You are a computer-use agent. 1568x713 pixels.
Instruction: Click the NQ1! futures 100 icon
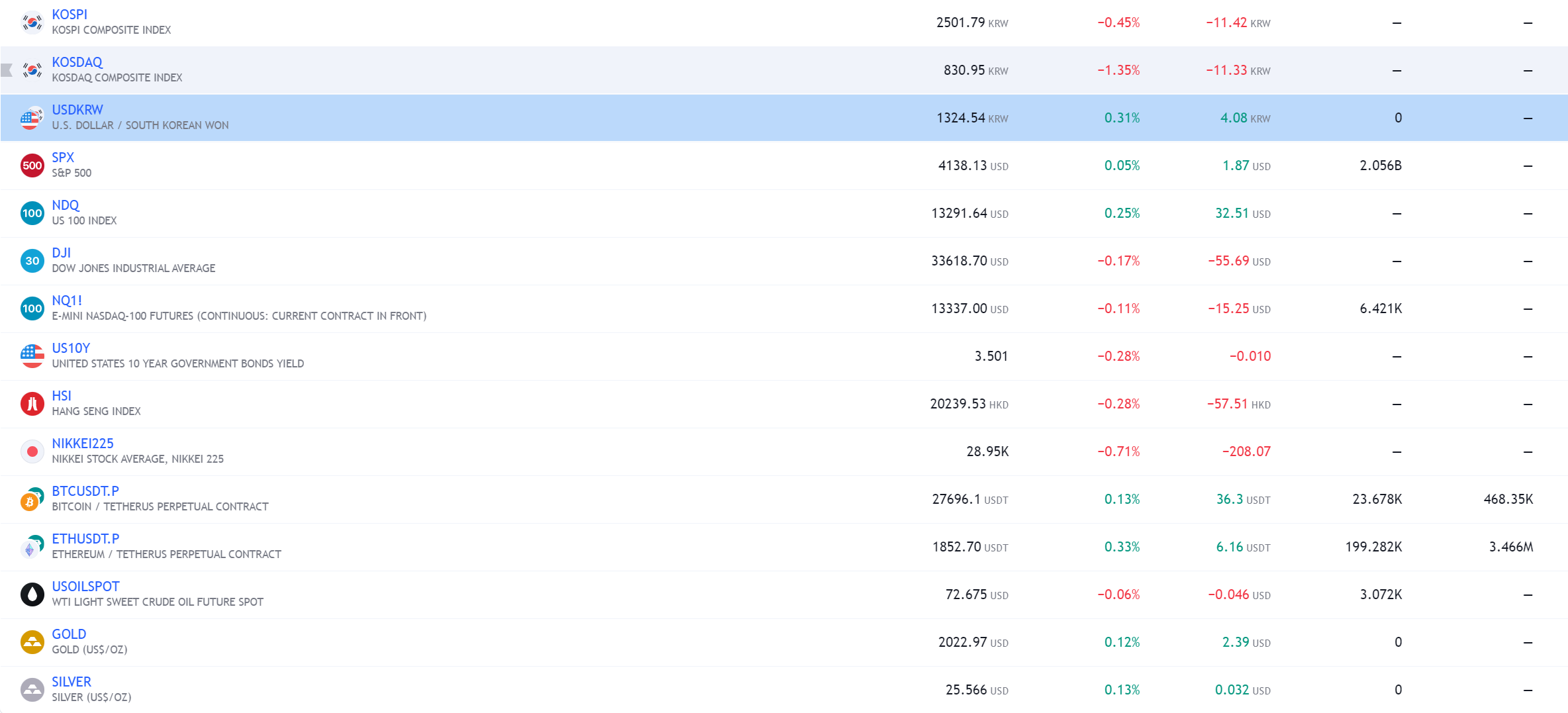(32, 309)
